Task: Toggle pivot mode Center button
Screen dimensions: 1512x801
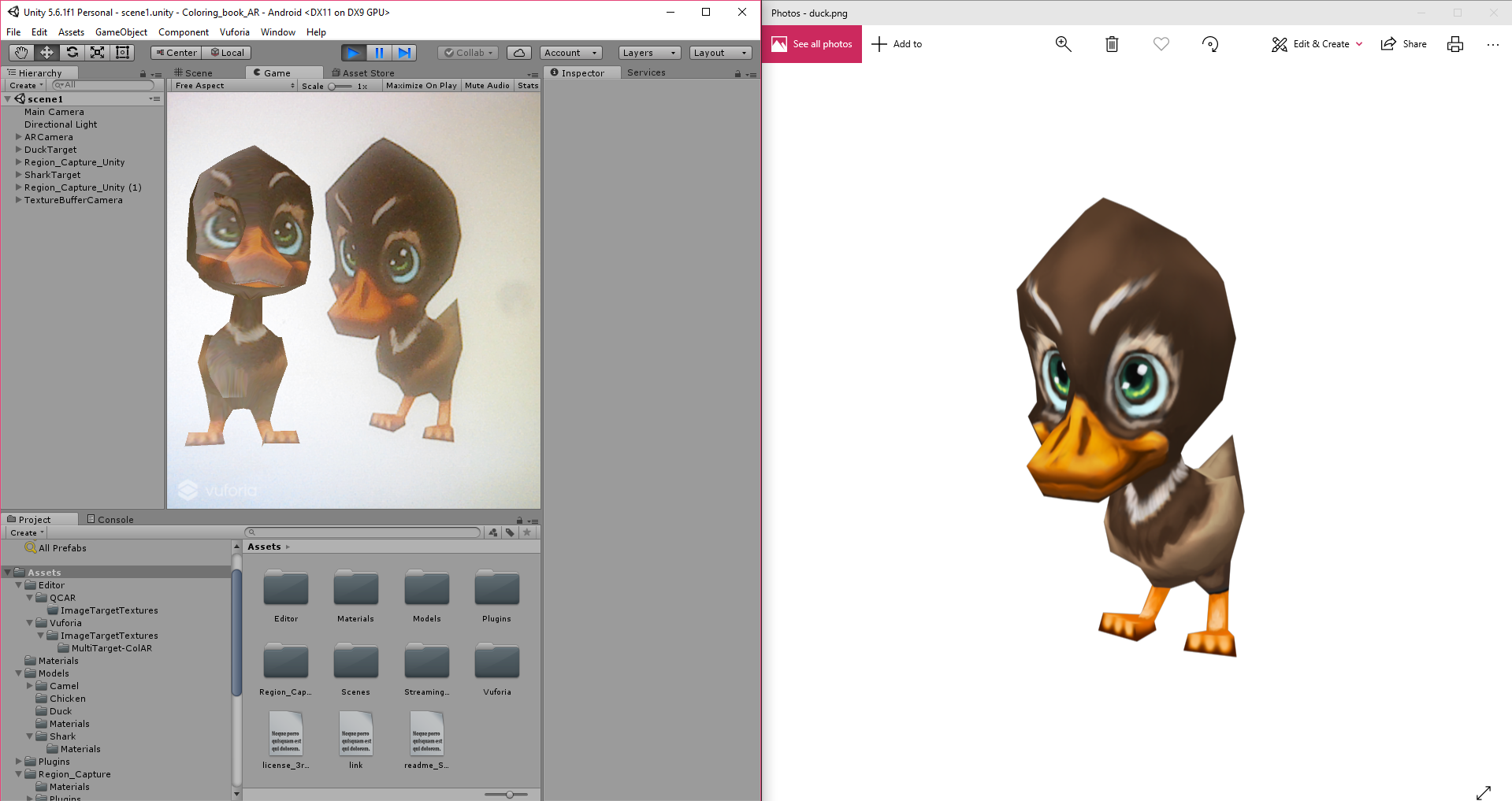Action: coord(176,53)
